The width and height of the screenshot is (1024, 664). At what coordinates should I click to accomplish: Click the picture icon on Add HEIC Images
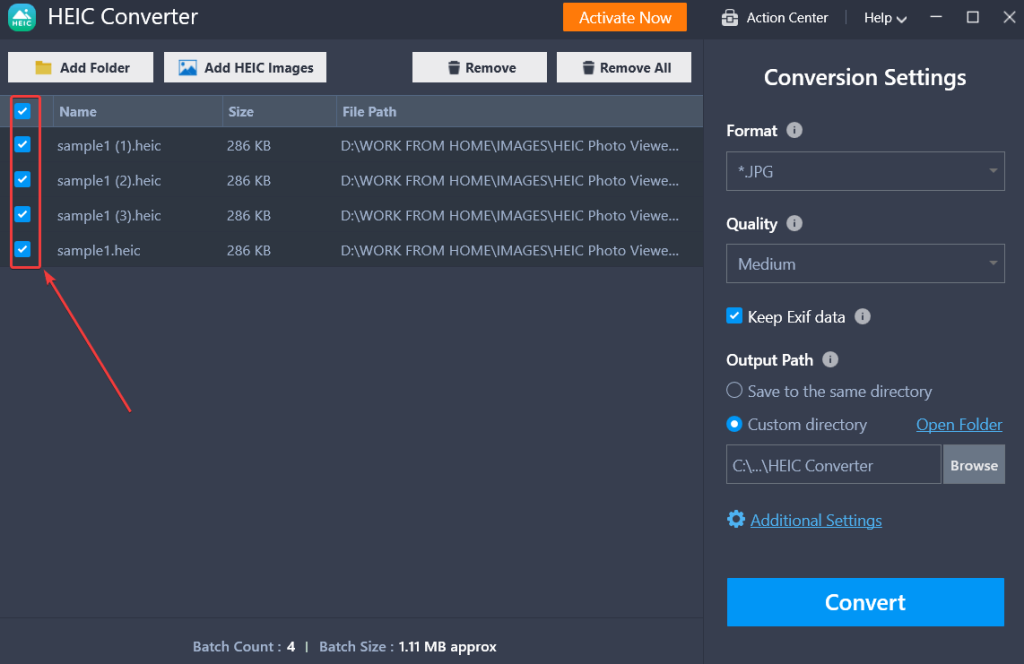(188, 68)
